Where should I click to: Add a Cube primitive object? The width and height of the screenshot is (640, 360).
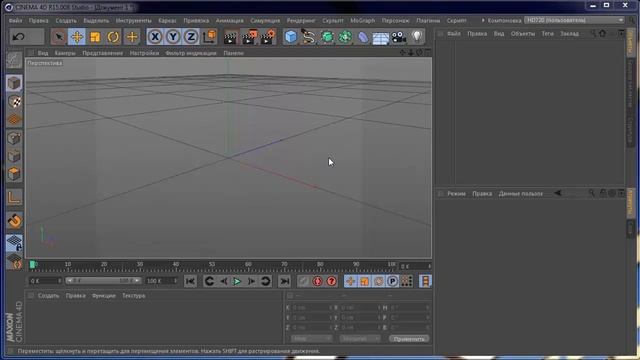coord(291,37)
